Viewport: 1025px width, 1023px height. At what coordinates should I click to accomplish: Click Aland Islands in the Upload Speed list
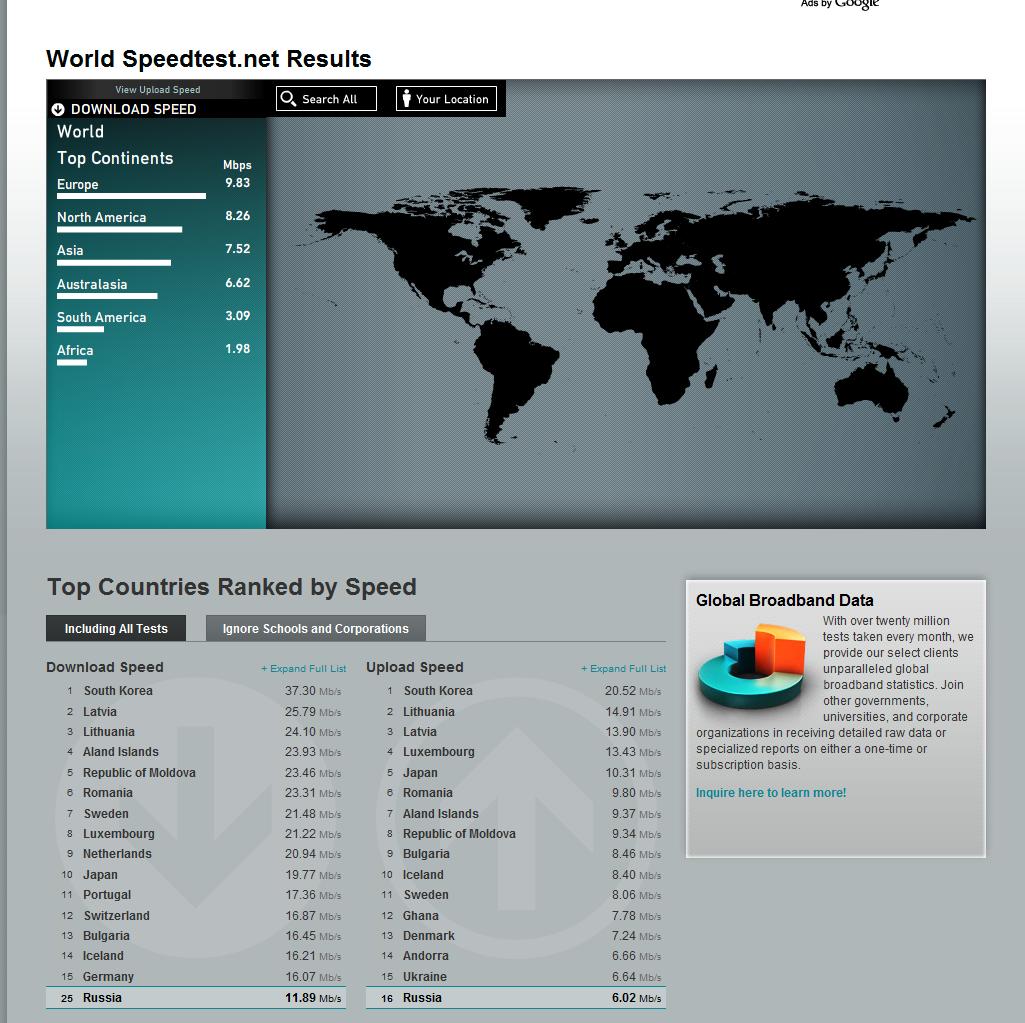coord(441,814)
